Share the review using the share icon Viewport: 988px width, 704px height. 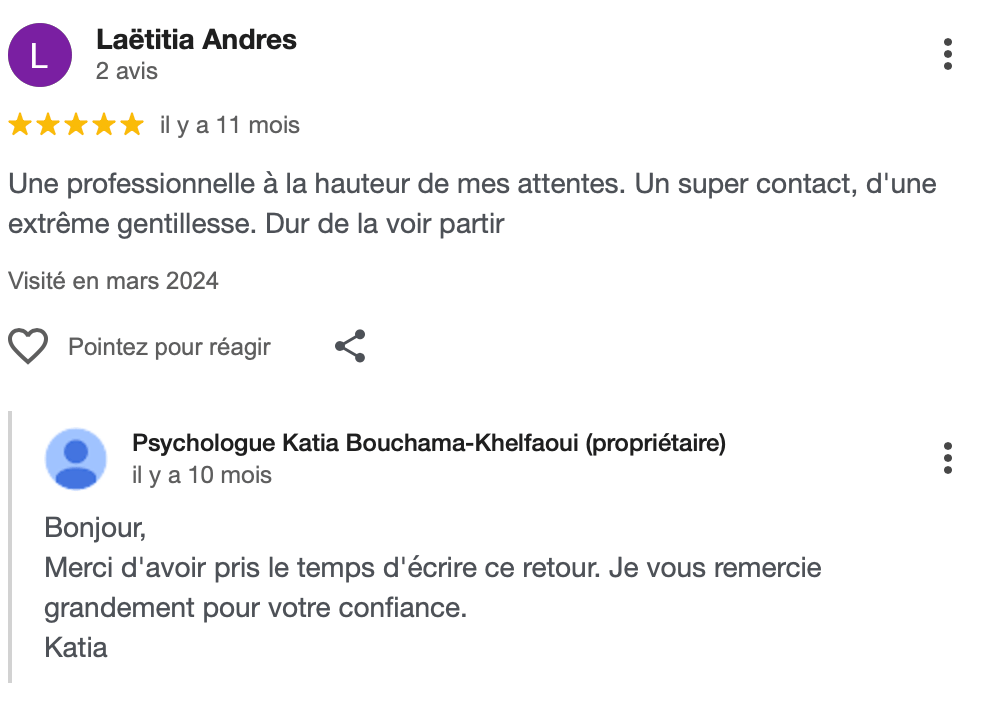pos(350,346)
